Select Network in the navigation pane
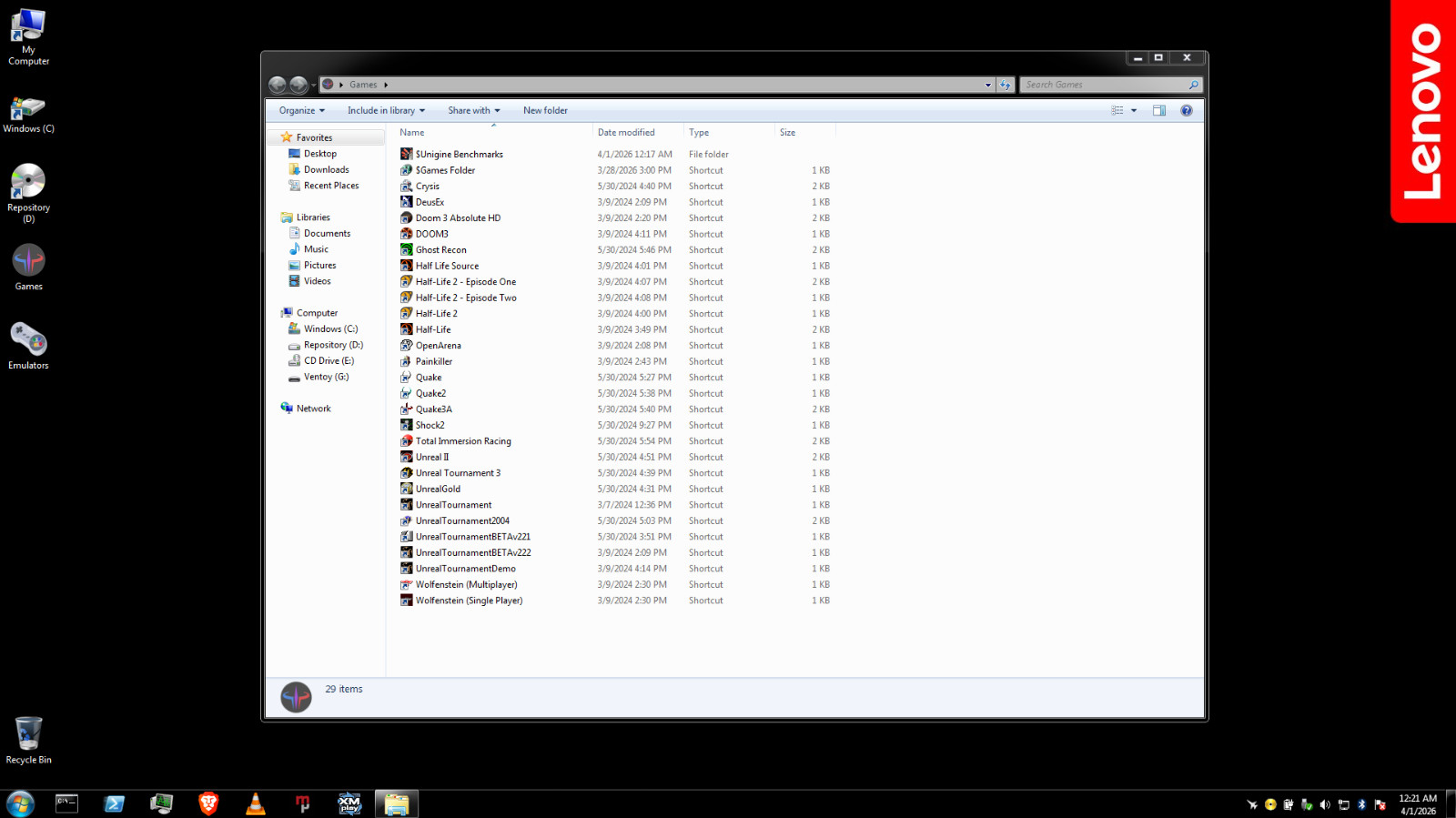Screen dimensions: 1456x818 tap(313, 409)
